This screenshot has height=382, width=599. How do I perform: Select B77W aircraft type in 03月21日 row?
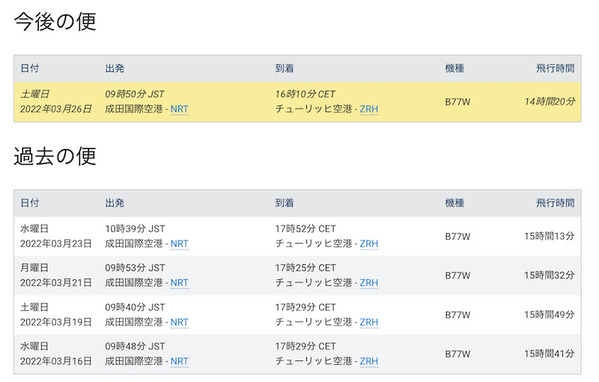pyautogui.click(x=458, y=275)
